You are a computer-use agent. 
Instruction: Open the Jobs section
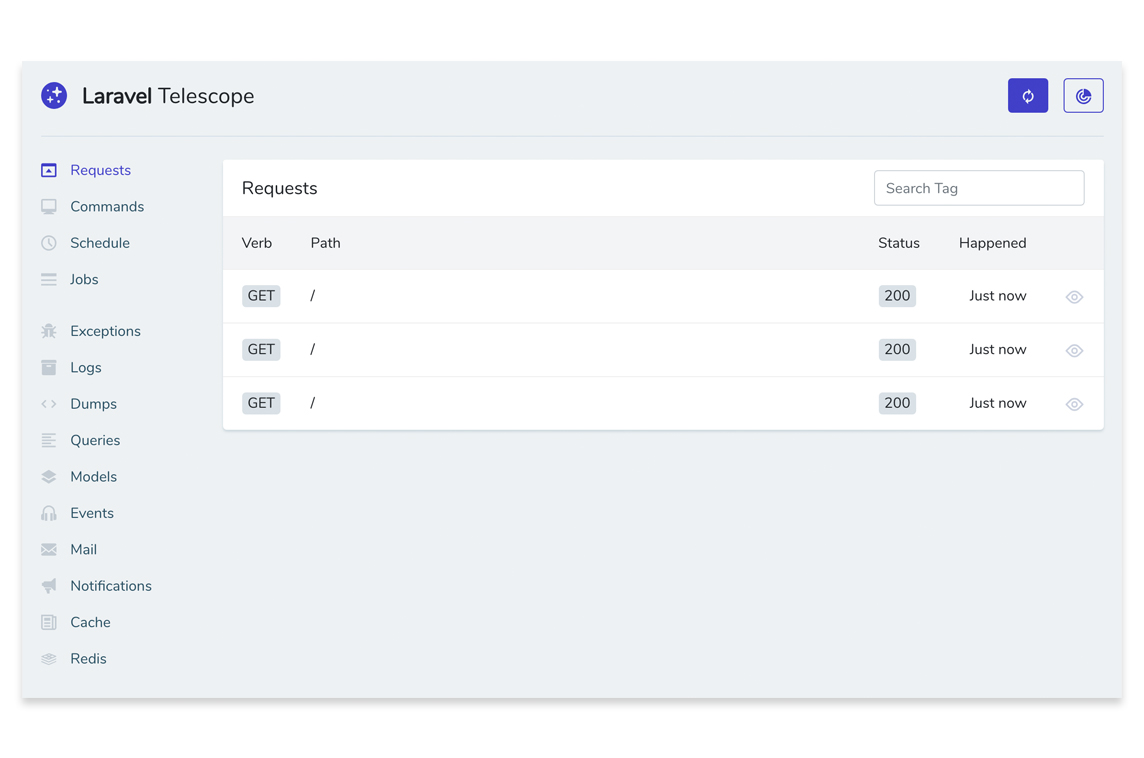coord(84,279)
